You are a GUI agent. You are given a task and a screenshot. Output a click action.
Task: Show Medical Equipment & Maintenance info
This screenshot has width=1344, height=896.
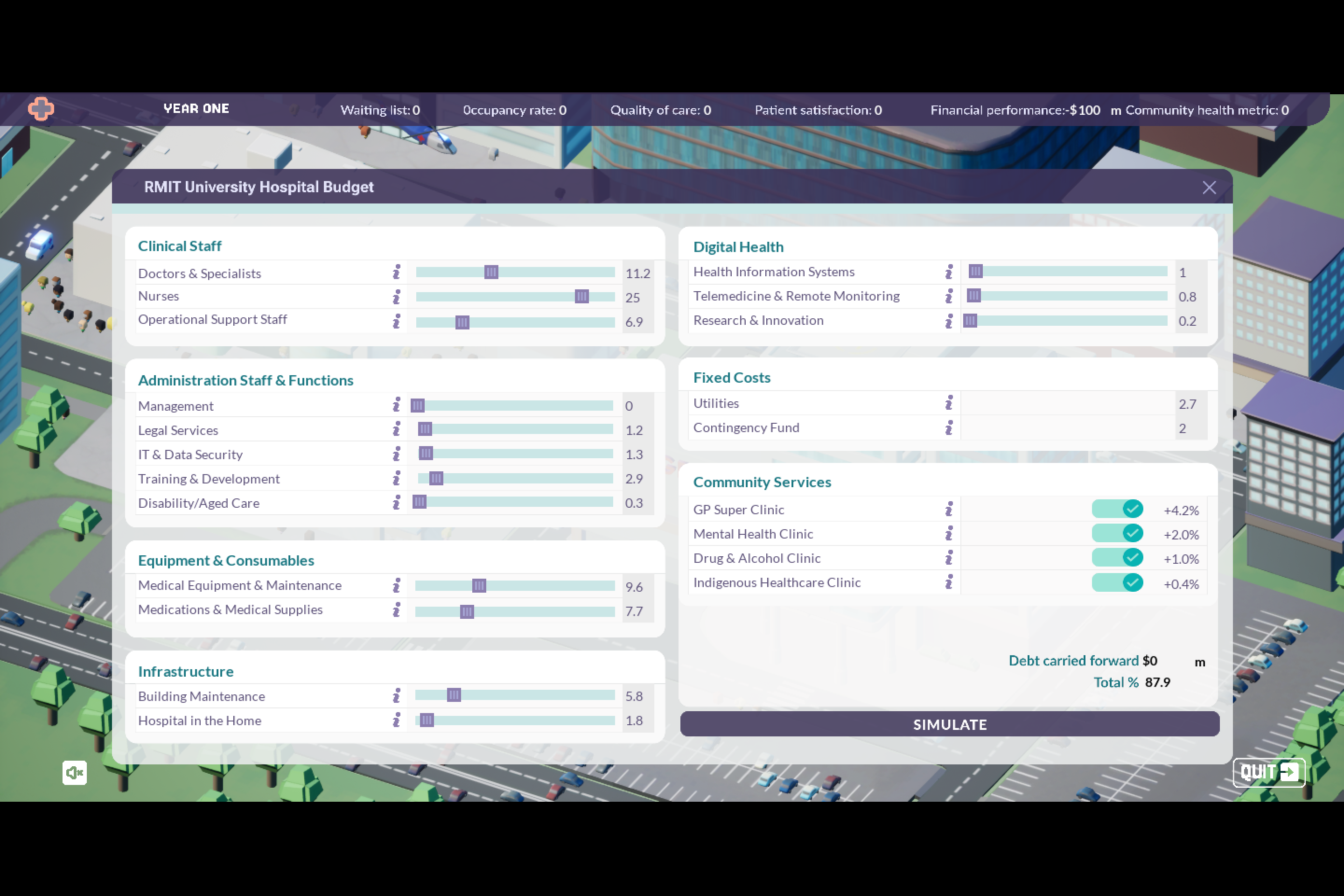[x=397, y=585]
